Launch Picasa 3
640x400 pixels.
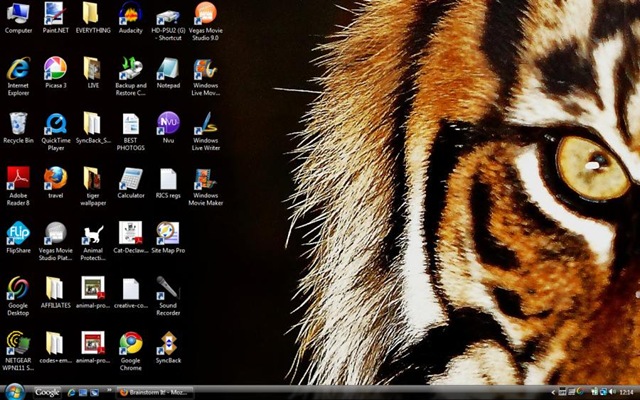(x=56, y=73)
